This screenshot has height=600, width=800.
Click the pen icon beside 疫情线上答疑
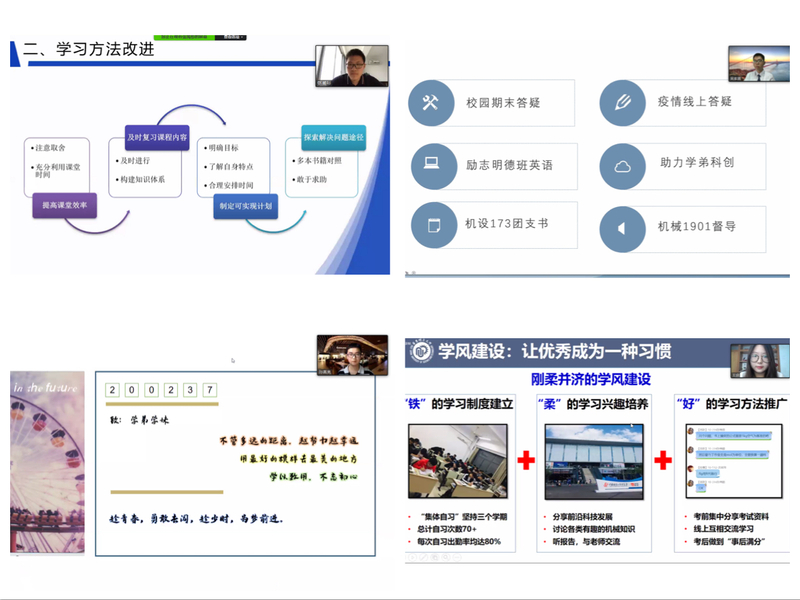(x=621, y=103)
